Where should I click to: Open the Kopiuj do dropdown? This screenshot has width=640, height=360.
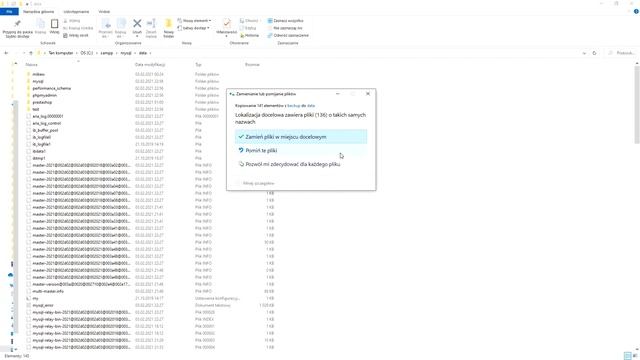(x=120, y=28)
